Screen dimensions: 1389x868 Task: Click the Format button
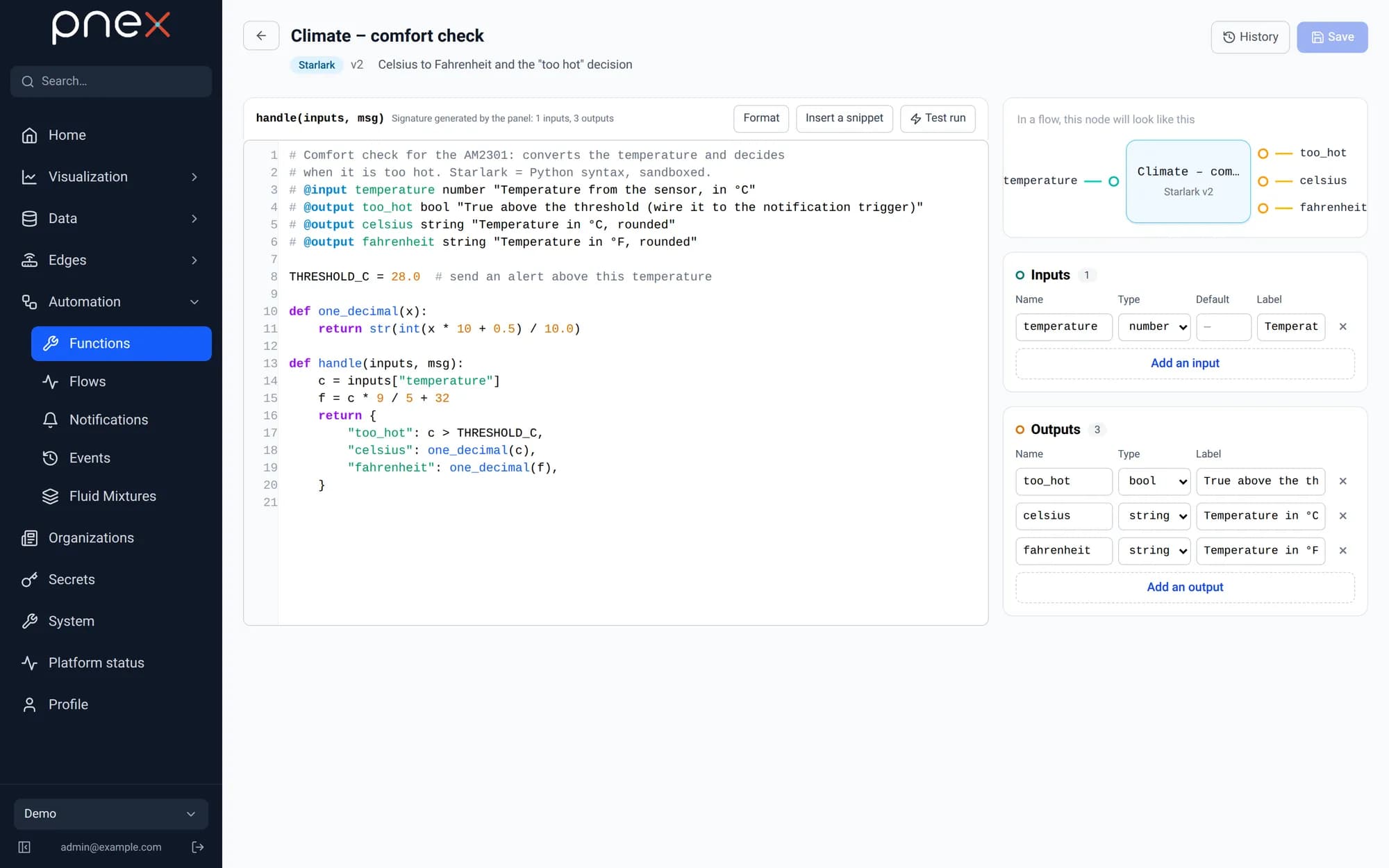tap(761, 119)
